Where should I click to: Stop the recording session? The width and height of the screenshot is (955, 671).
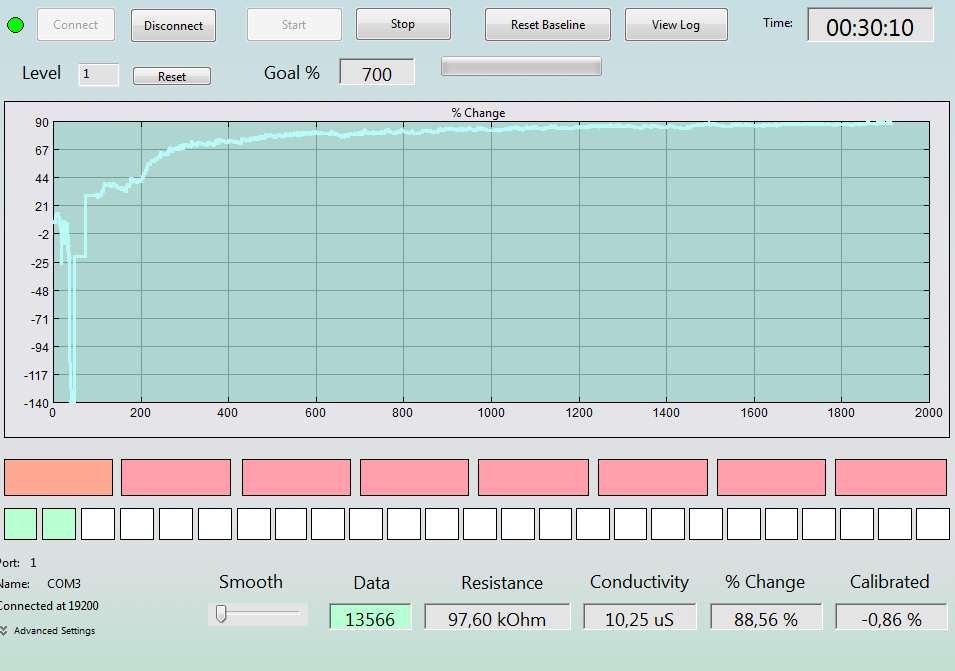[403, 24]
